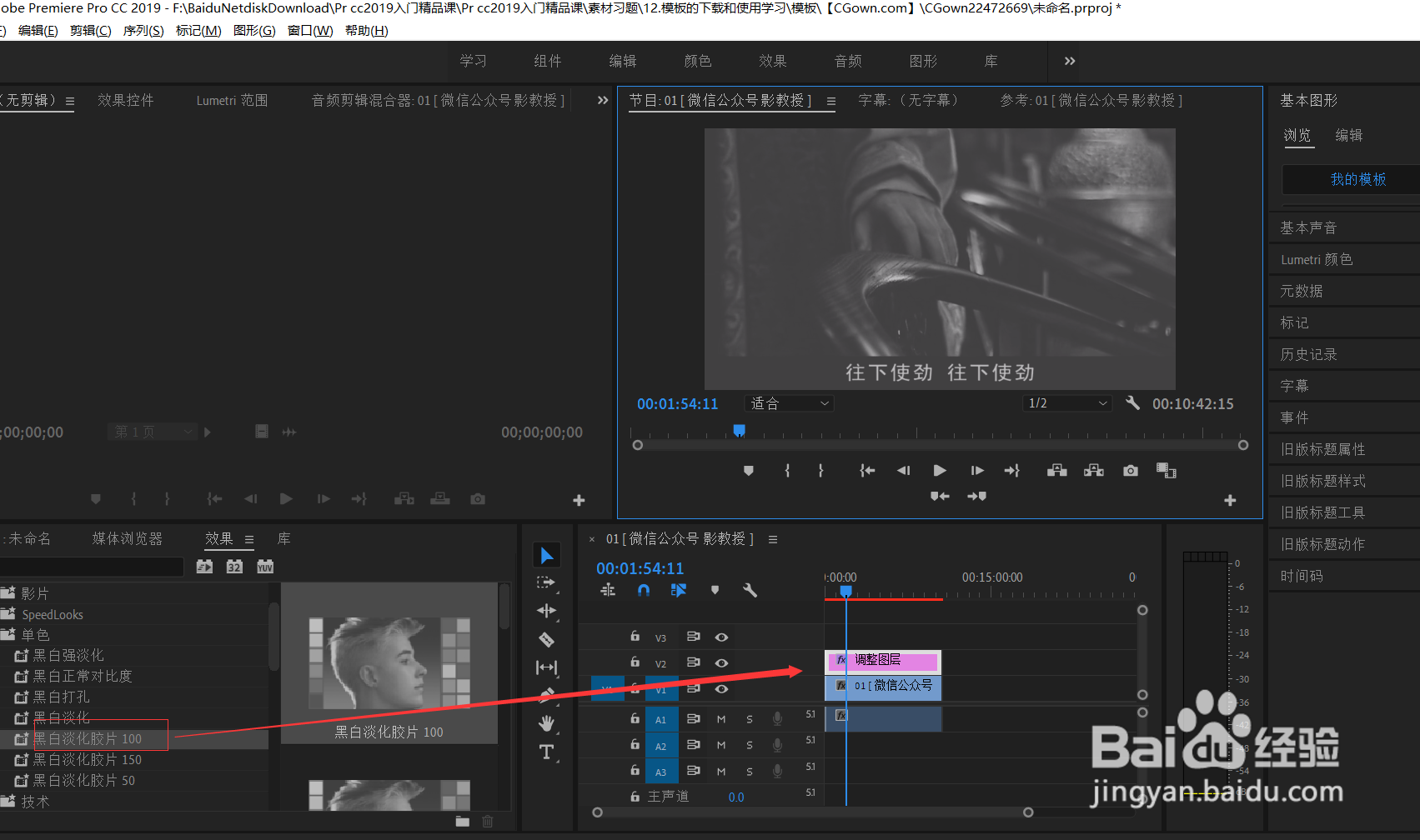
Task: Expand the overflow workspaces chevron
Action: (x=1070, y=61)
